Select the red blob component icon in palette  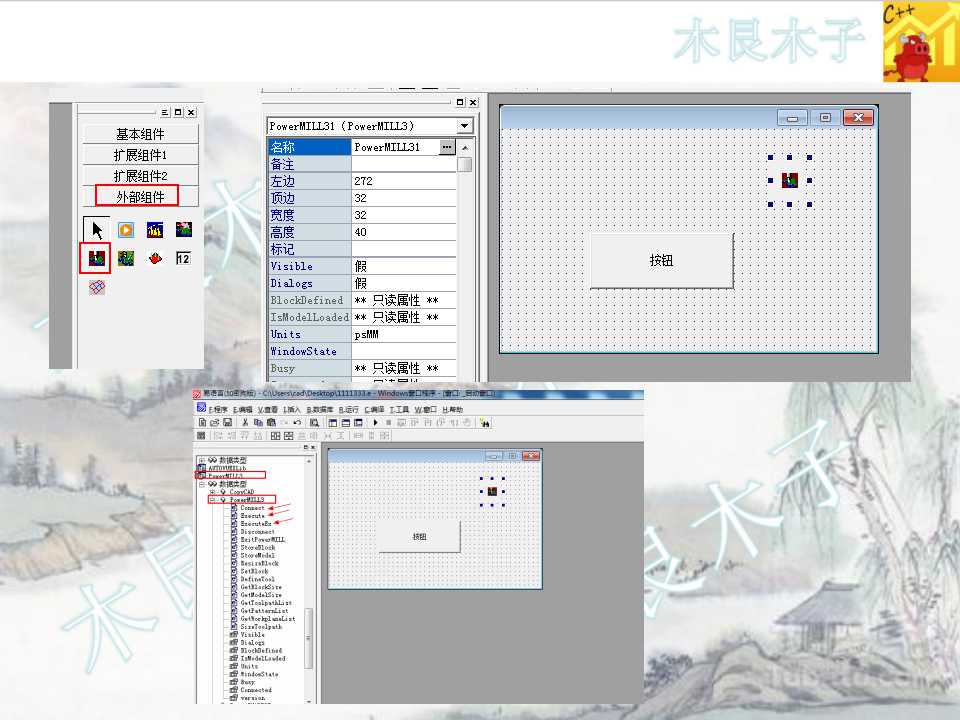click(x=155, y=258)
